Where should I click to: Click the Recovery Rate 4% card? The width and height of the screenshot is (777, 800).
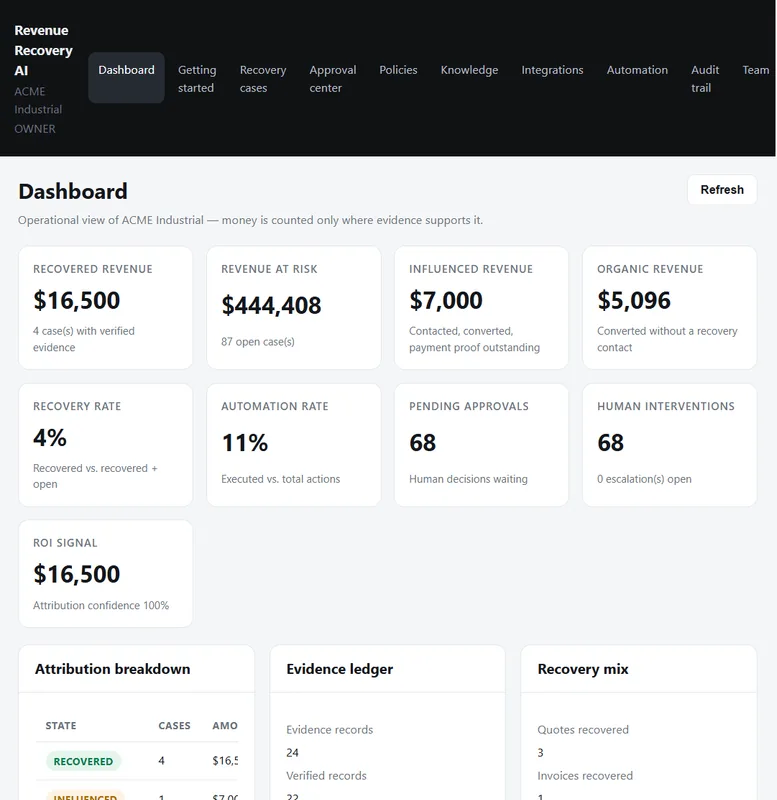[x=106, y=445]
